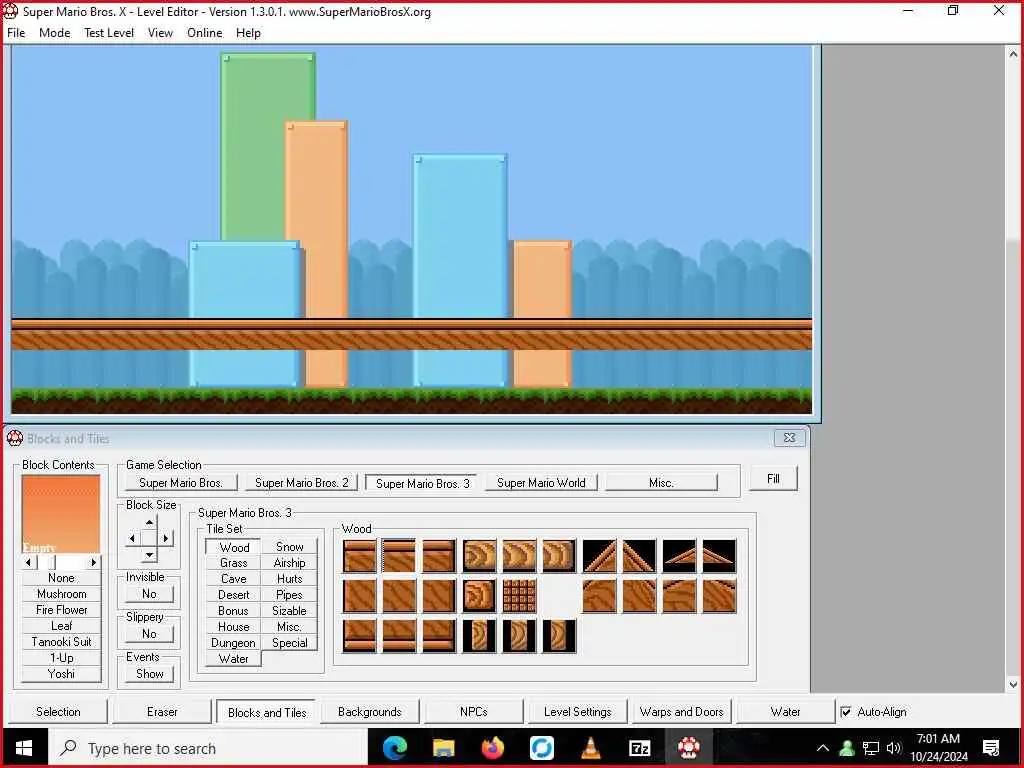Open Warps and Doors panel

[x=681, y=712]
